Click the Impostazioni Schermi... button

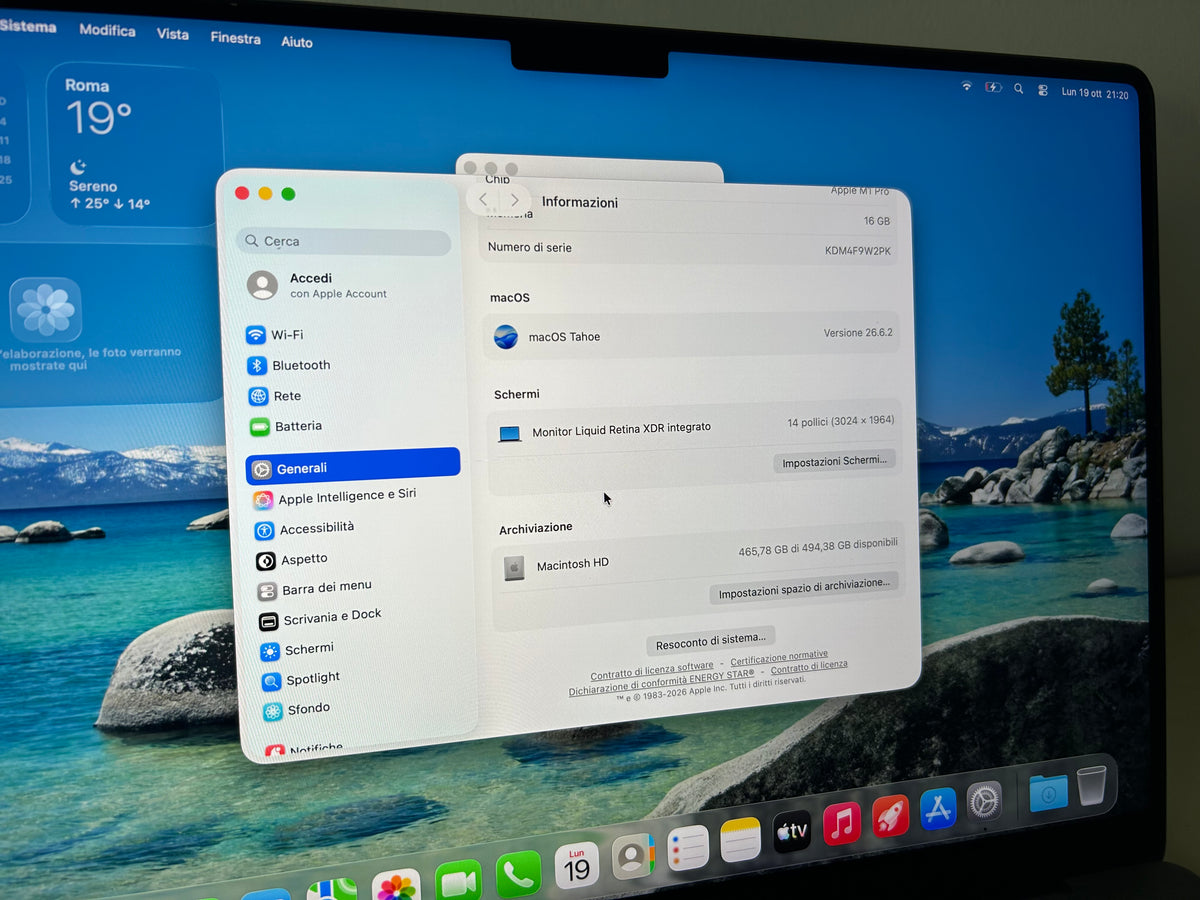[834, 461]
